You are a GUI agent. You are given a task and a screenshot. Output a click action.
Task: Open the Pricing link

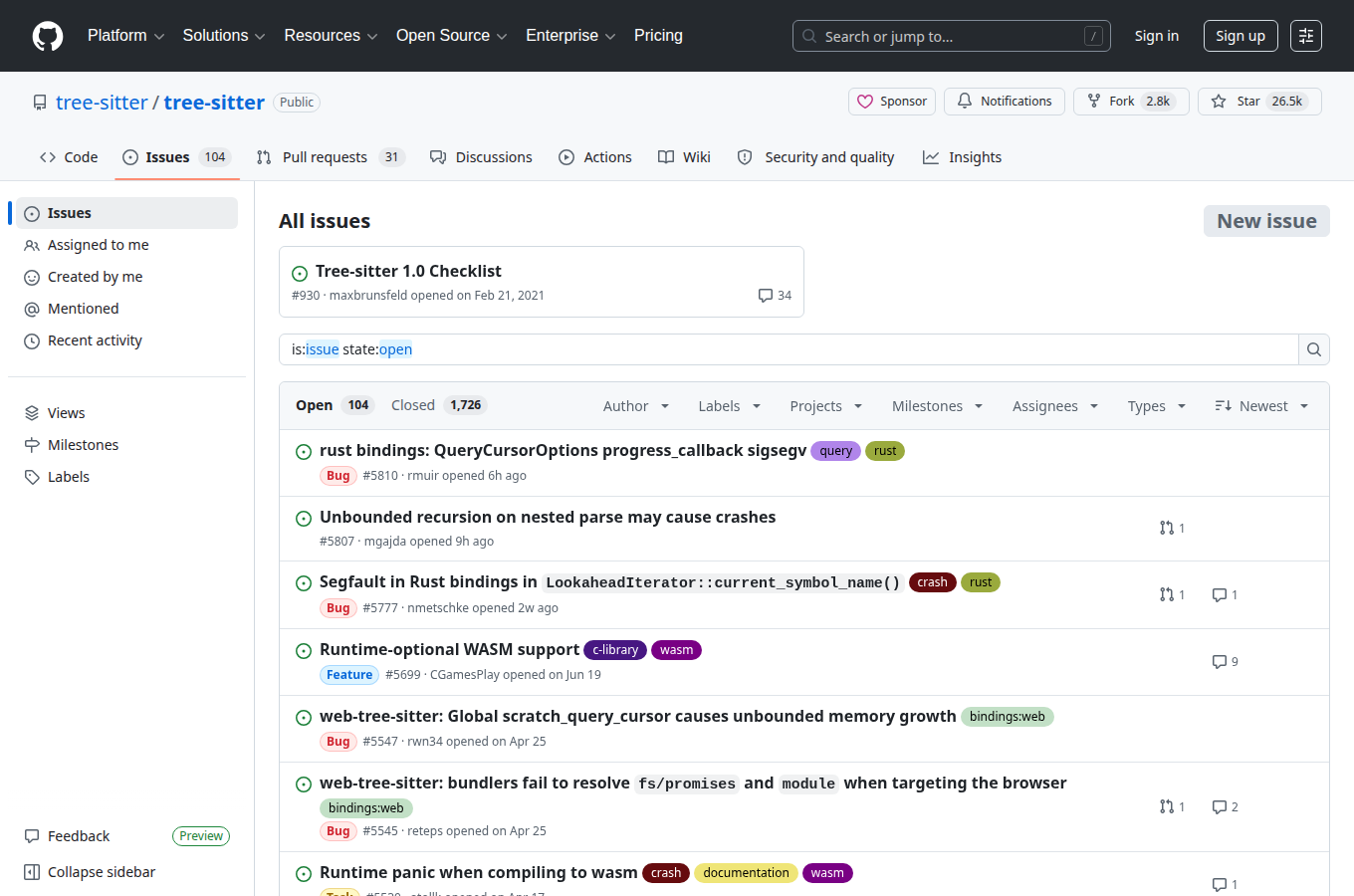click(658, 36)
